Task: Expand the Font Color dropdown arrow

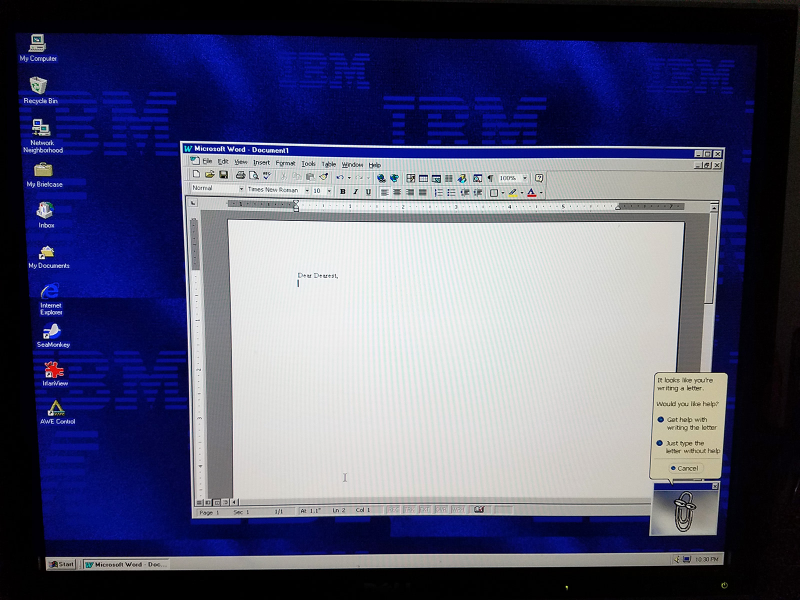Action: (x=541, y=193)
